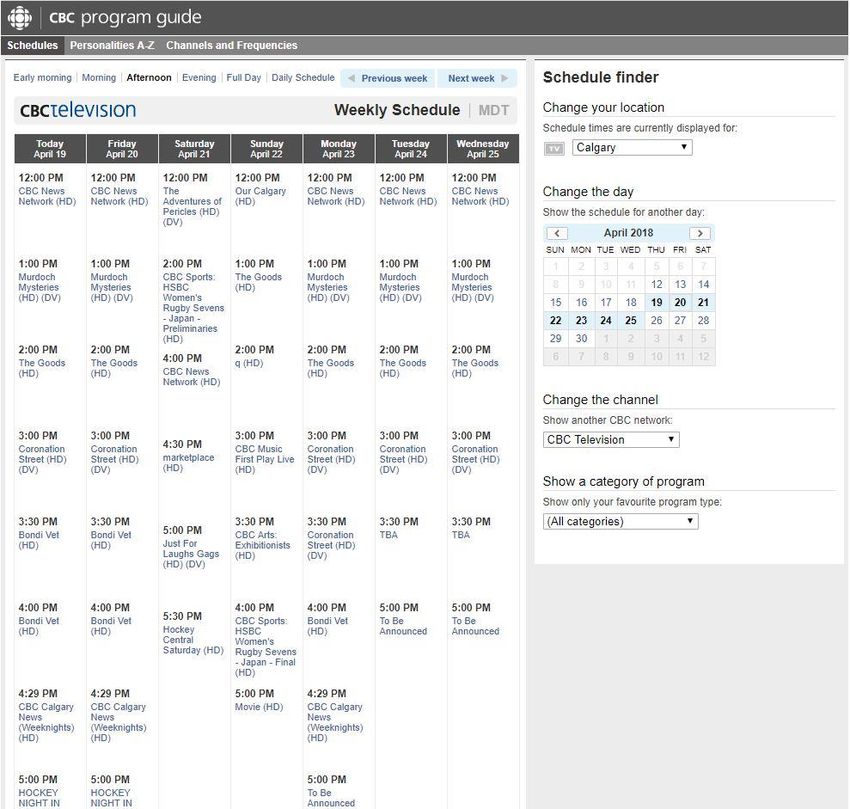Open the Daily Schedule view
This screenshot has height=809, width=850.
point(303,78)
